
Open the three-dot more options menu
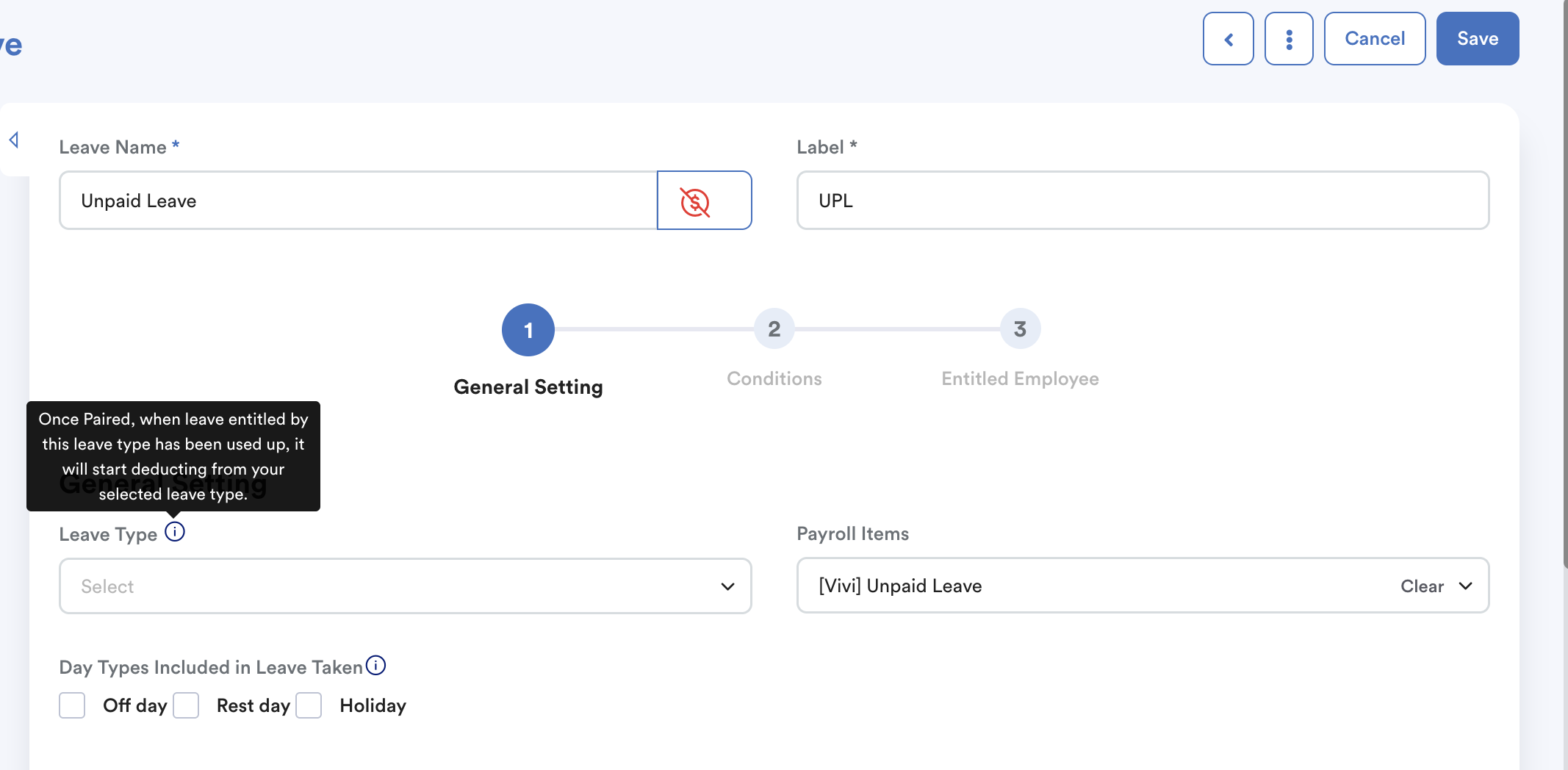(x=1289, y=38)
